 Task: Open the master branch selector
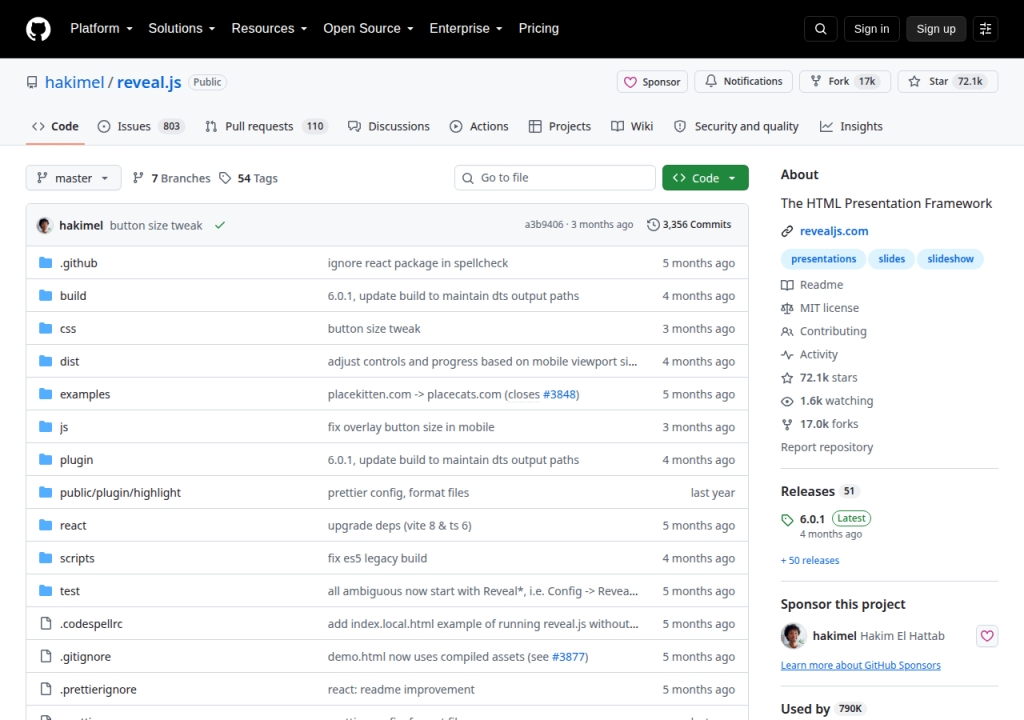point(73,178)
